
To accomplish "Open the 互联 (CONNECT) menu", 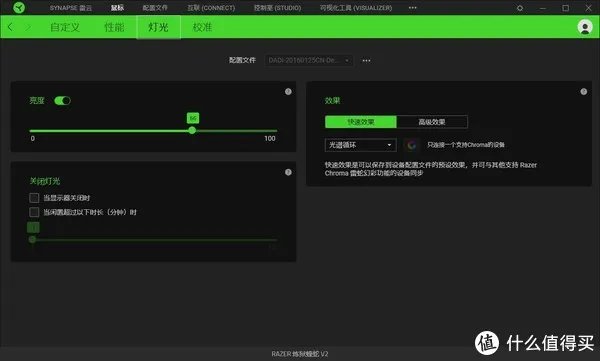I will pos(211,8).
